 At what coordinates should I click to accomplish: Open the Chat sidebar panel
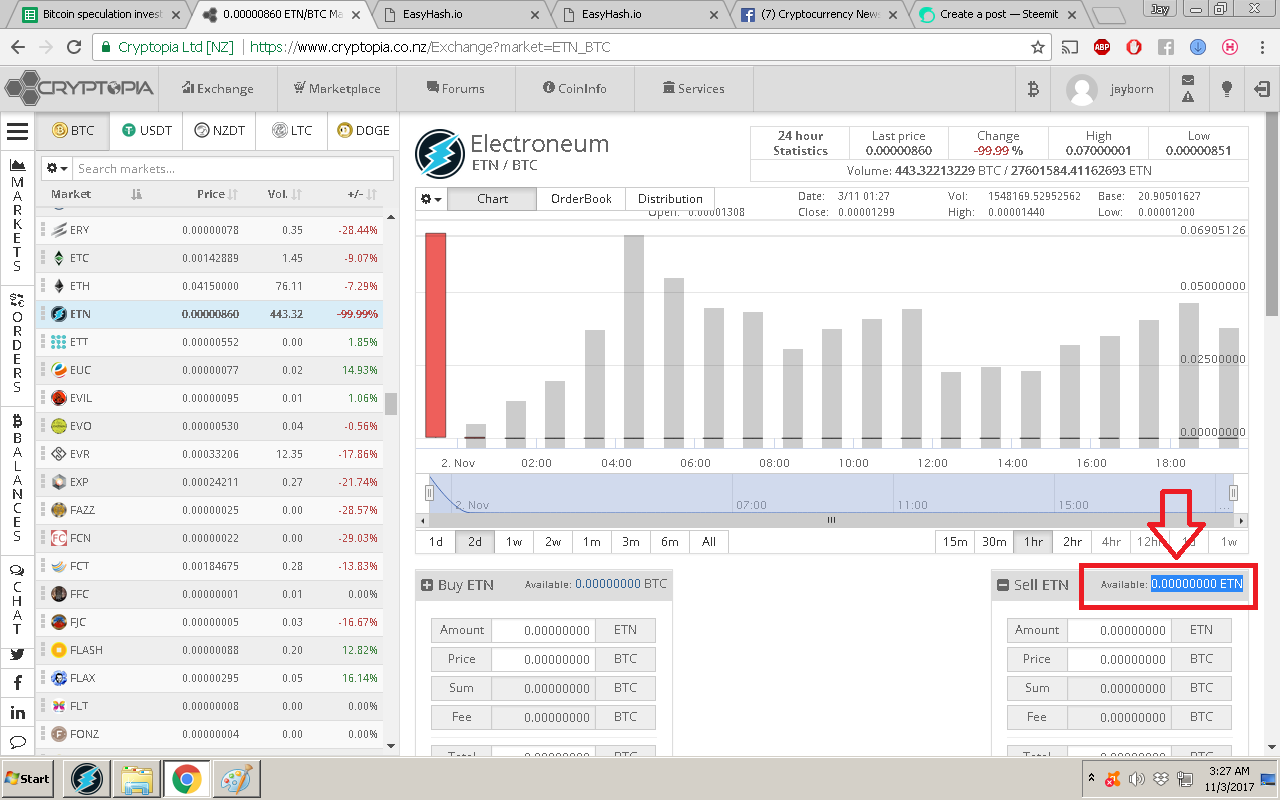click(x=17, y=598)
